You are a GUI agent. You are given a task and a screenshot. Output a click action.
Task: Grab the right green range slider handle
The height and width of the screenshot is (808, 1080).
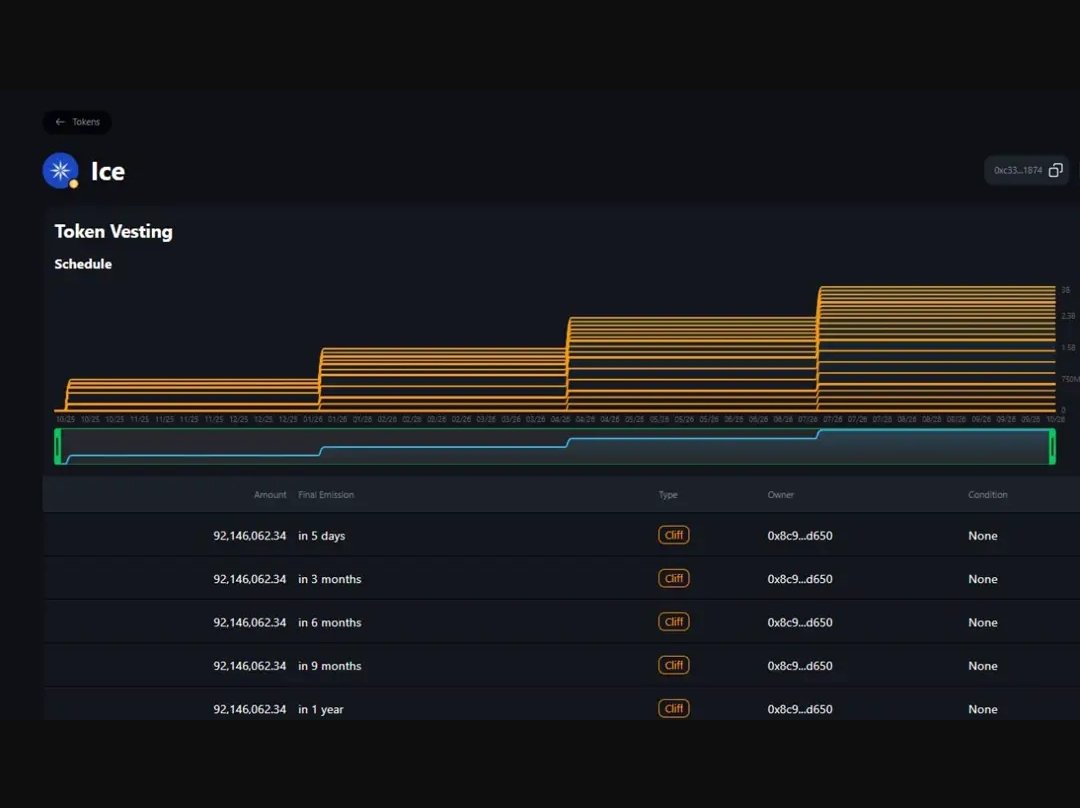click(x=1052, y=446)
